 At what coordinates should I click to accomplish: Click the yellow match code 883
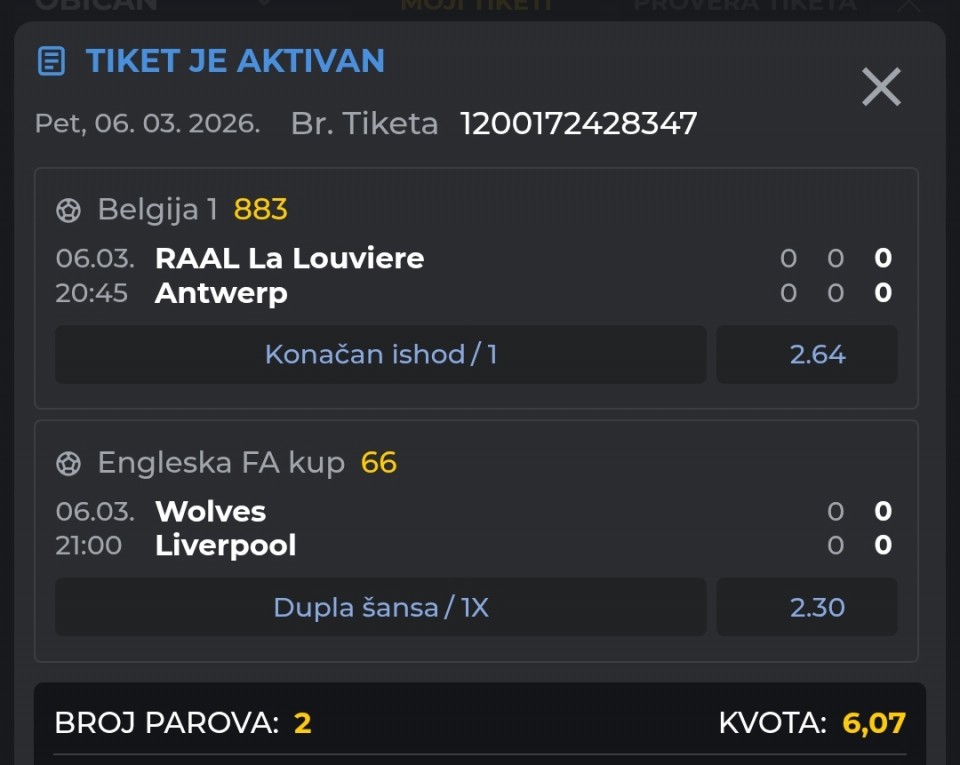tap(260, 210)
